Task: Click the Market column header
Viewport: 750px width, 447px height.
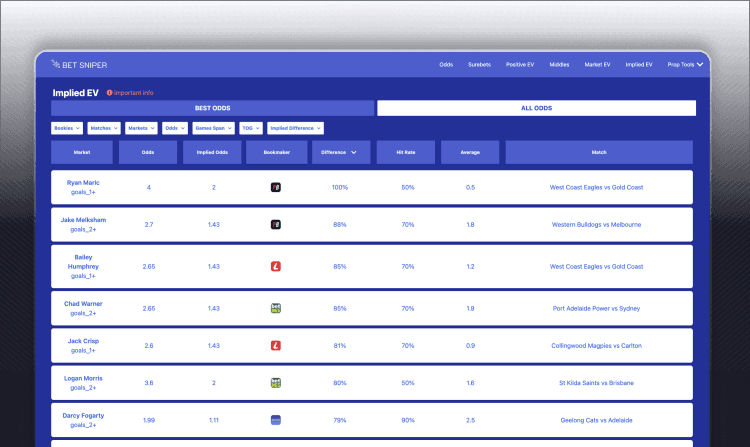Action: (x=82, y=152)
